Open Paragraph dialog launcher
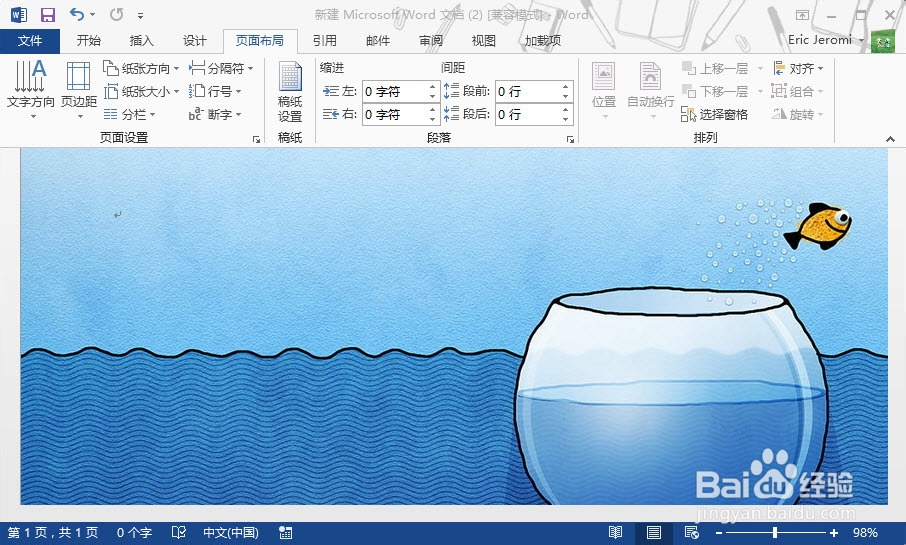 coord(570,139)
